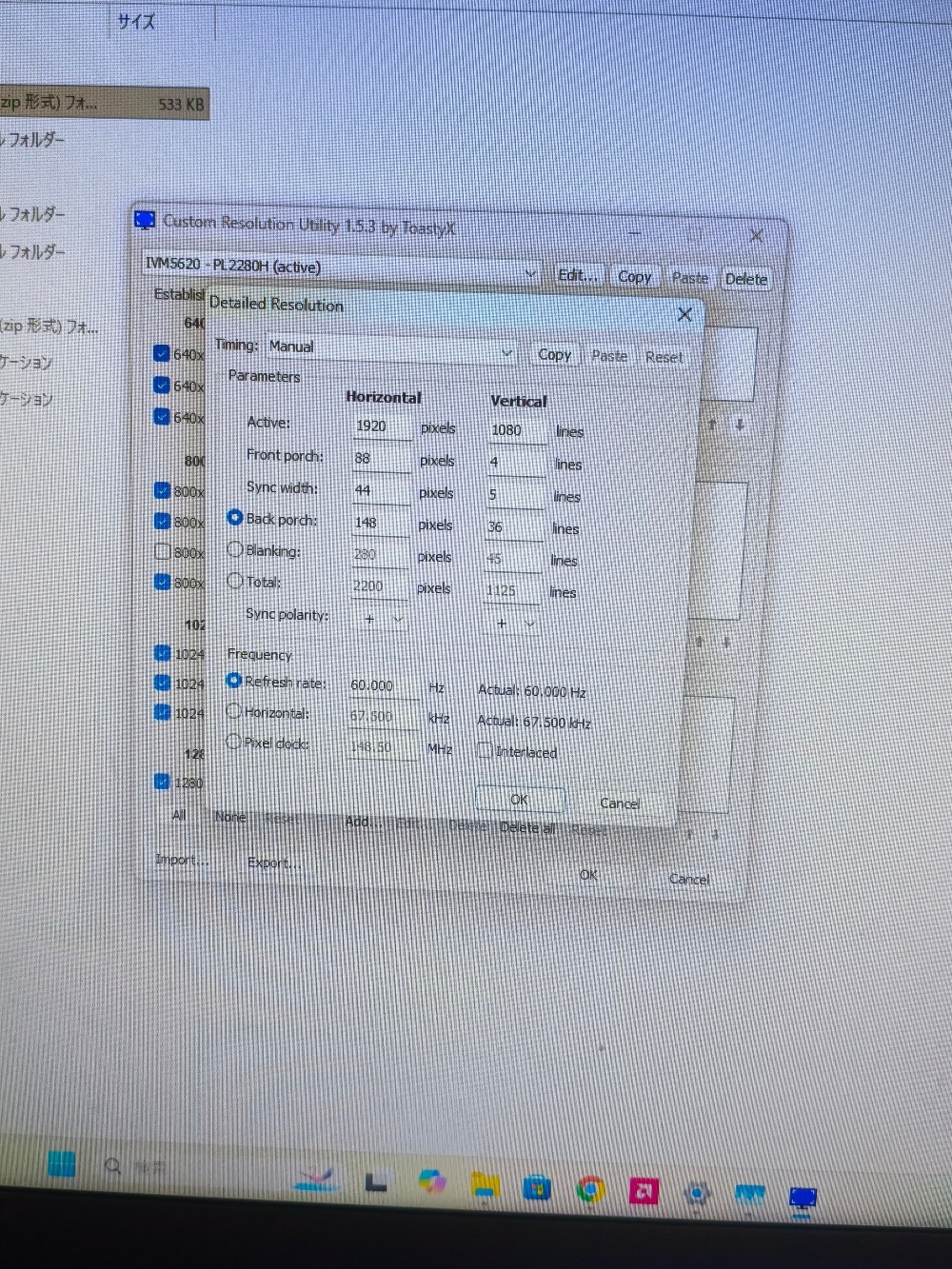This screenshot has height=1269, width=952.
Task: Click the Horizontal Active pixels field
Action: (383, 426)
